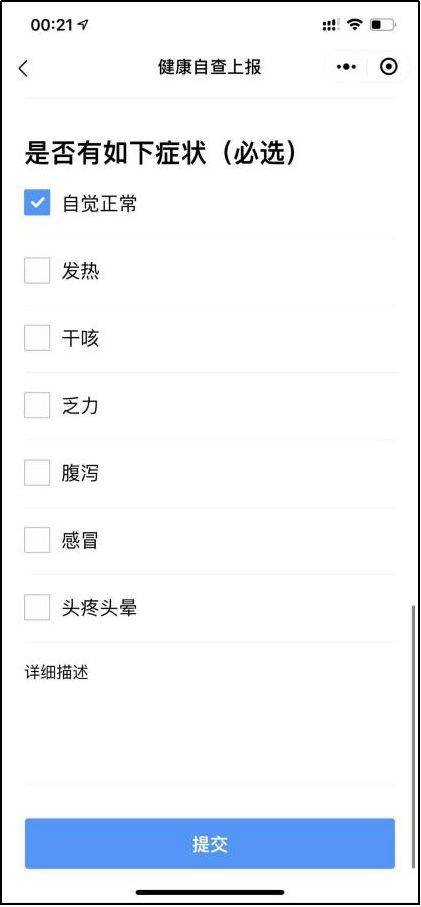Uncheck the 自觉正常 checkbox

(x=37, y=203)
